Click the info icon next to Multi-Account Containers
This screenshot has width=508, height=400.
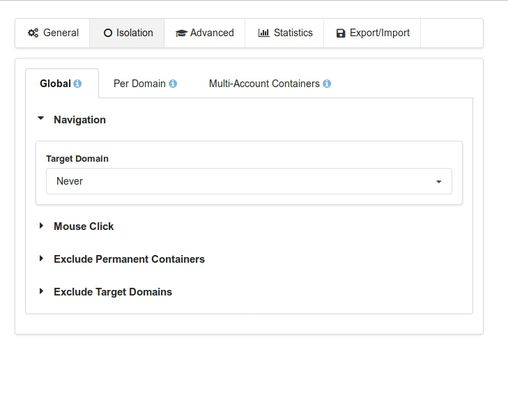[x=327, y=84]
